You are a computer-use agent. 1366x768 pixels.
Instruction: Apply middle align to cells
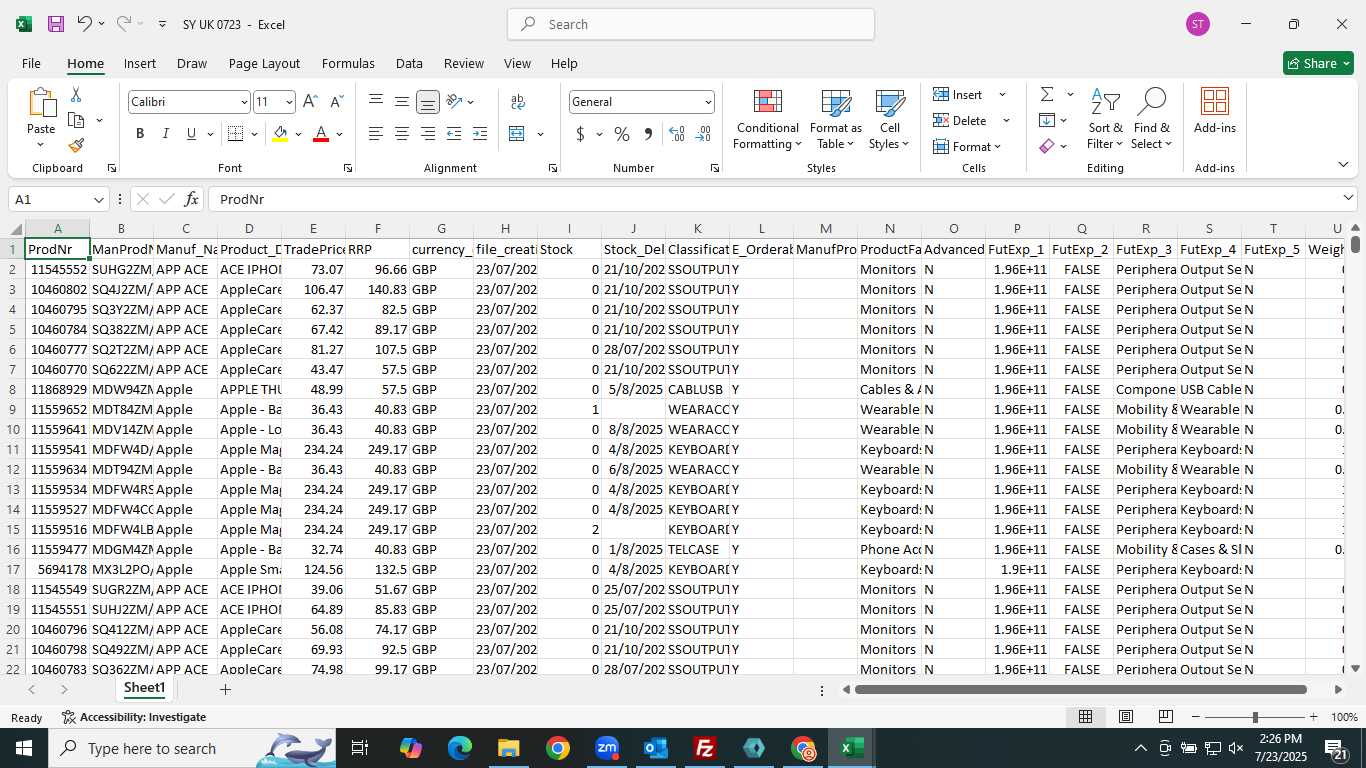(x=401, y=101)
